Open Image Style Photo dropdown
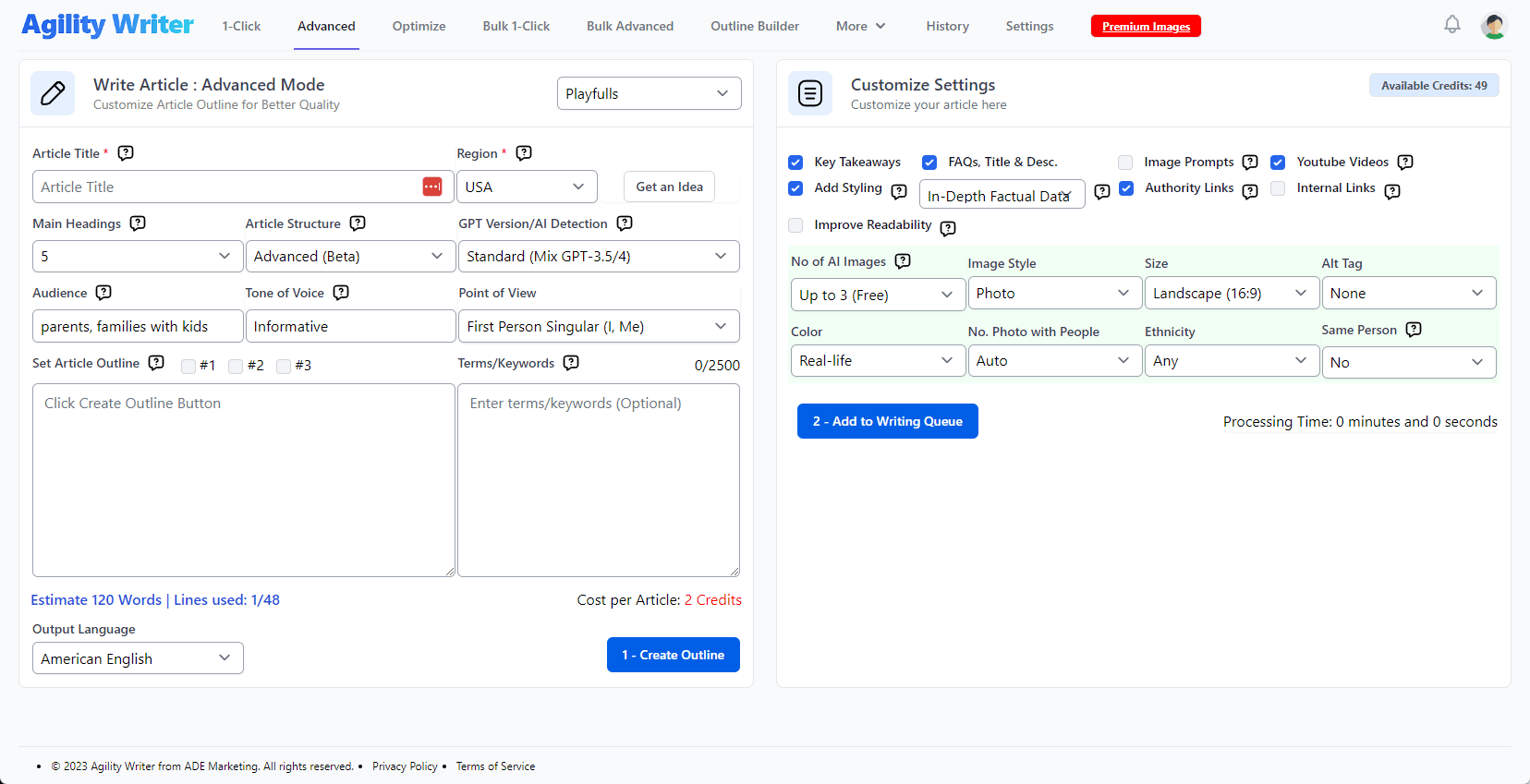Image resolution: width=1530 pixels, height=784 pixels. [x=1055, y=293]
